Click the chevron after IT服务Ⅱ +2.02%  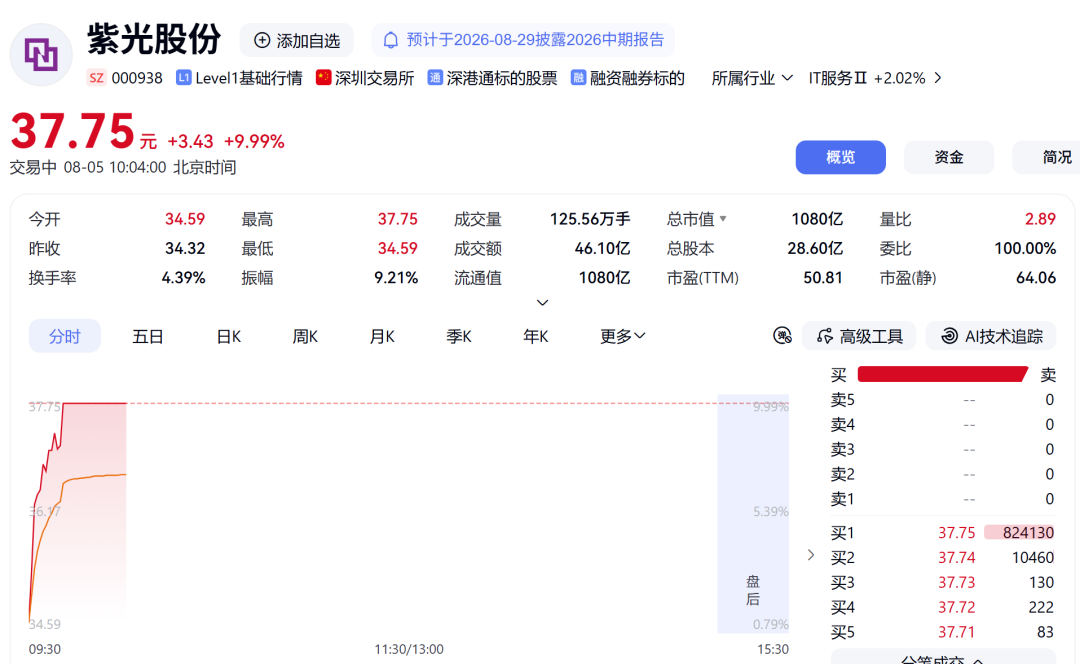pos(937,78)
